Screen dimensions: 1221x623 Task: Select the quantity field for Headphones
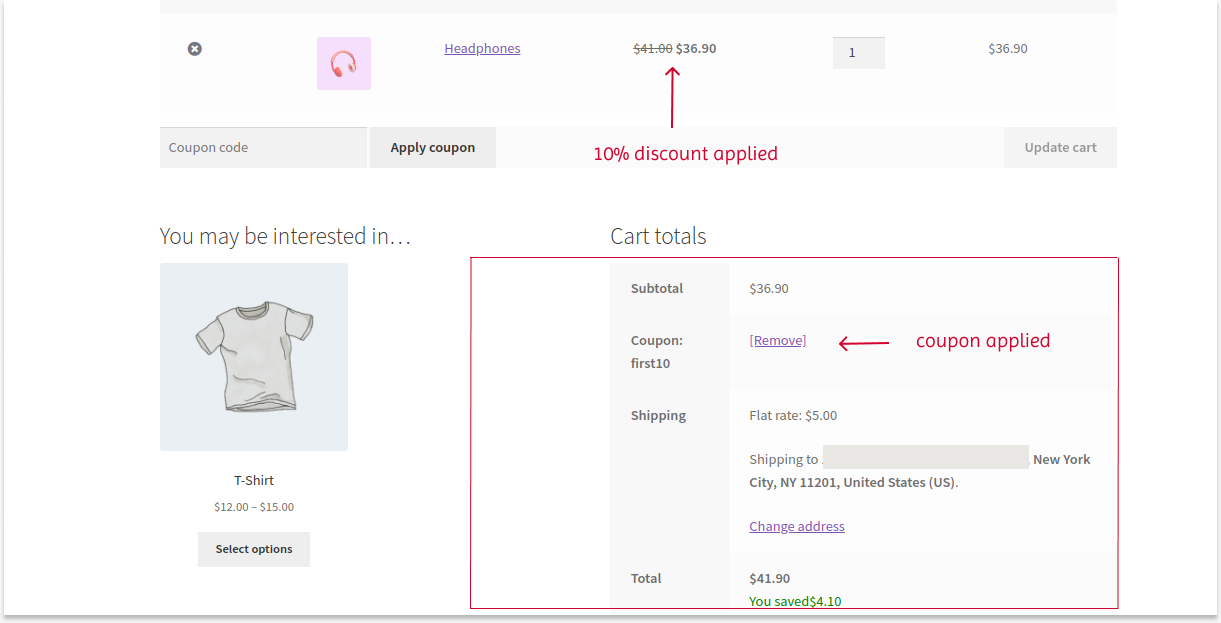[x=858, y=52]
